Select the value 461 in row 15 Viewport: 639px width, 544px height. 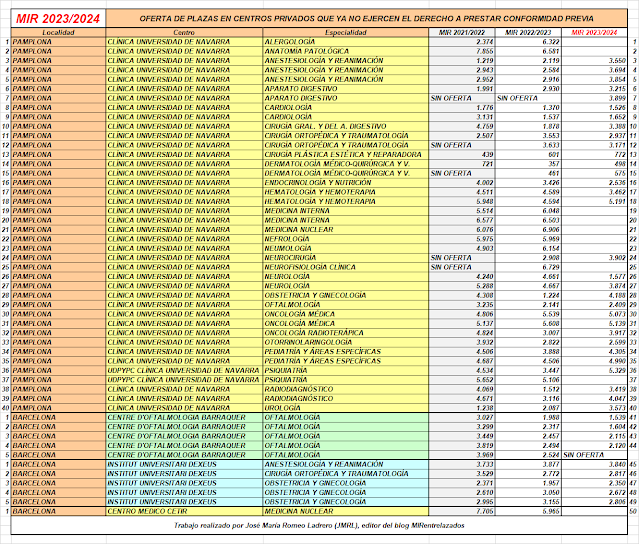pos(554,173)
